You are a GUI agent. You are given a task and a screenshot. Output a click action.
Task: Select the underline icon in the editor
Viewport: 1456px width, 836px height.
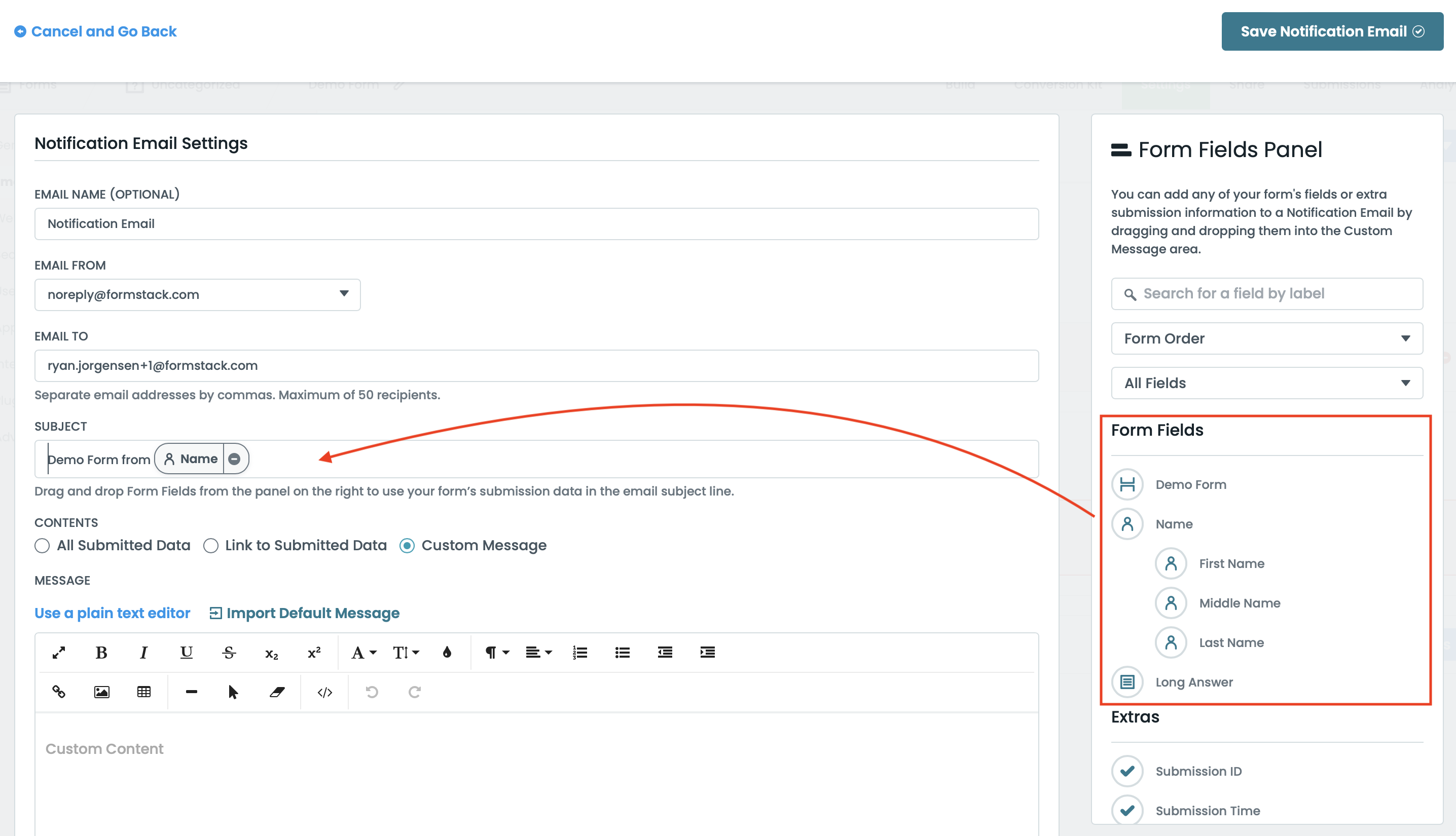coord(186,652)
